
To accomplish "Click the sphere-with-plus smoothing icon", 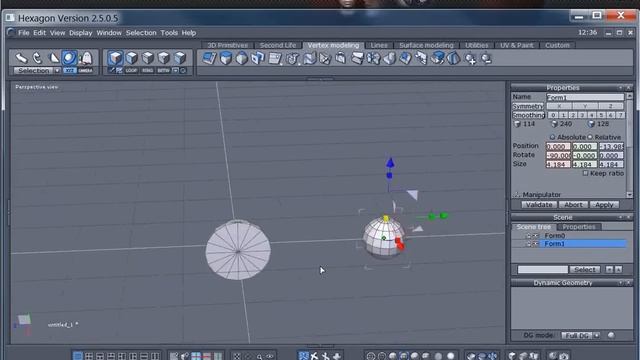I will (470, 59).
